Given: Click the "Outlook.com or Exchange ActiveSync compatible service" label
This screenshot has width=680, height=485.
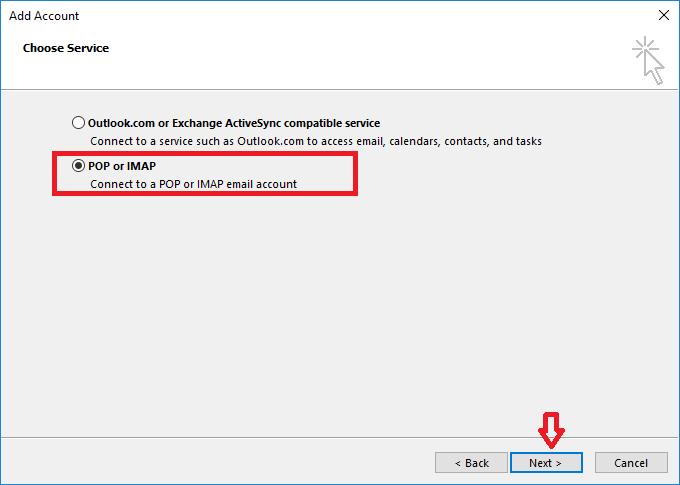Looking at the screenshot, I should click(234, 123).
